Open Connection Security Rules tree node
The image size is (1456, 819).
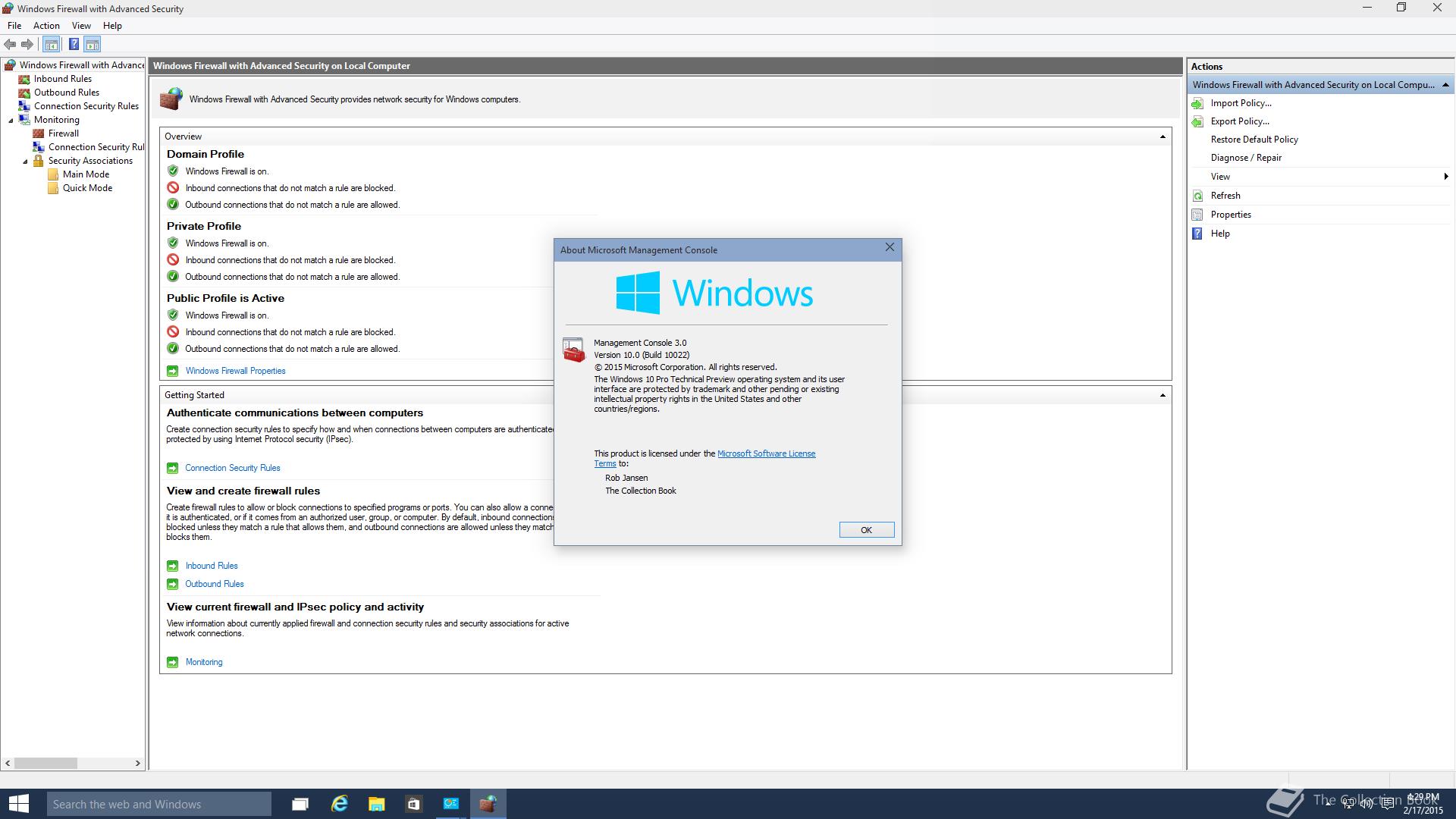(86, 106)
